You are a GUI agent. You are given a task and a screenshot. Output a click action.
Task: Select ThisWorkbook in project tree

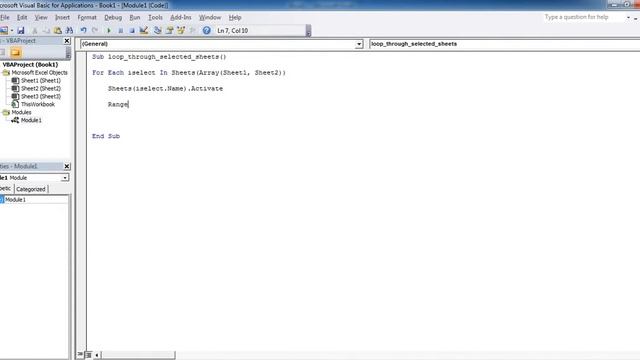[x=33, y=104]
